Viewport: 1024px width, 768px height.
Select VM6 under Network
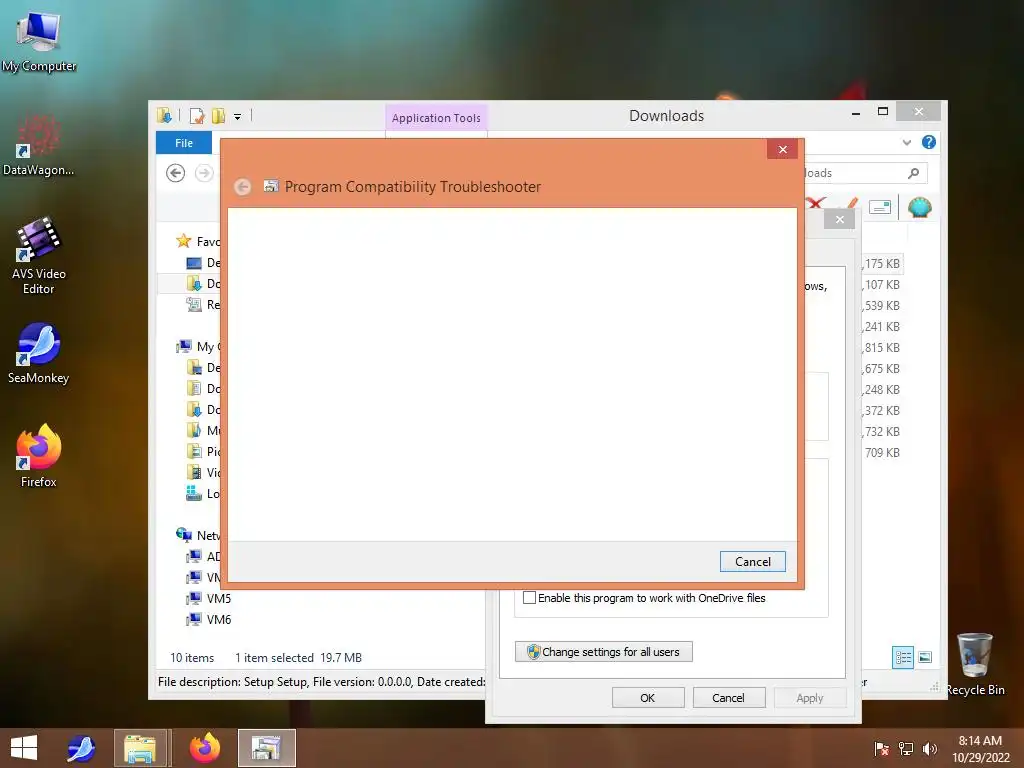(x=209, y=619)
